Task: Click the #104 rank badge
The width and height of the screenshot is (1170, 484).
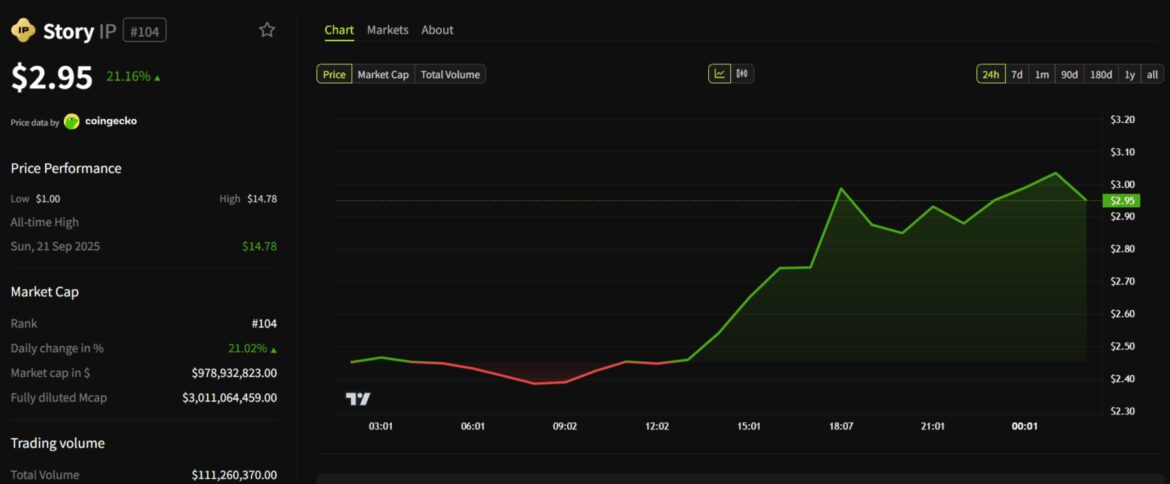Action: [144, 31]
